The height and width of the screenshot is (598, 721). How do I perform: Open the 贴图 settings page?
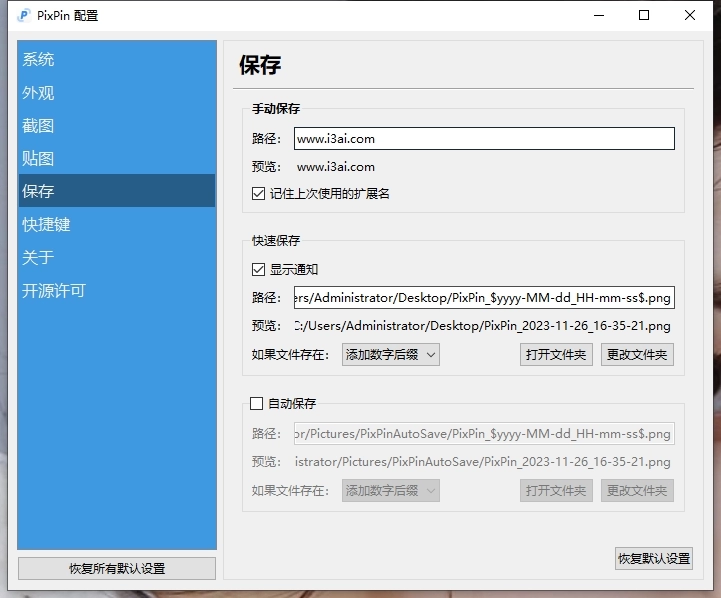tap(116, 159)
